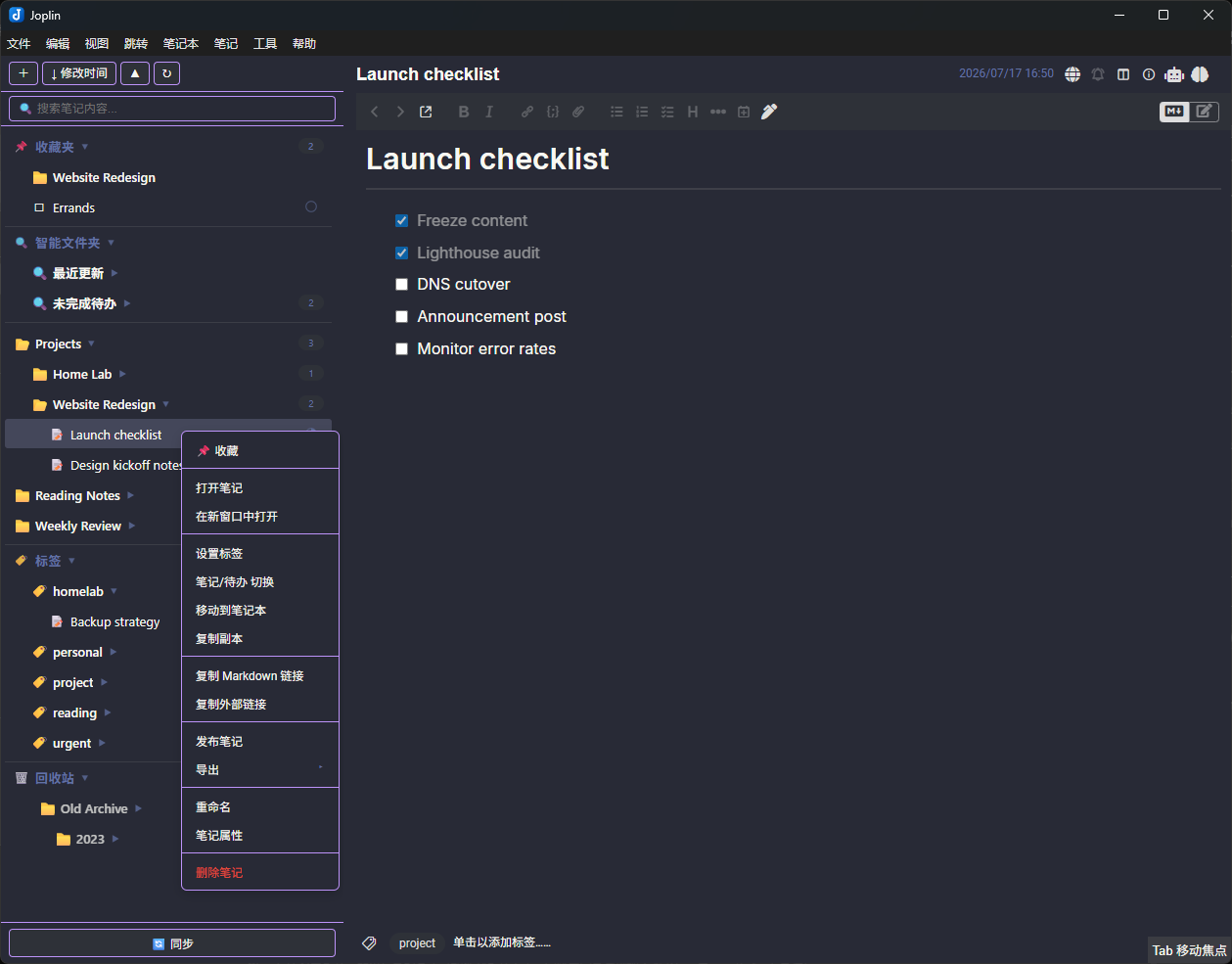Collapse the homelab tag
The image size is (1232, 964).
[x=114, y=591]
